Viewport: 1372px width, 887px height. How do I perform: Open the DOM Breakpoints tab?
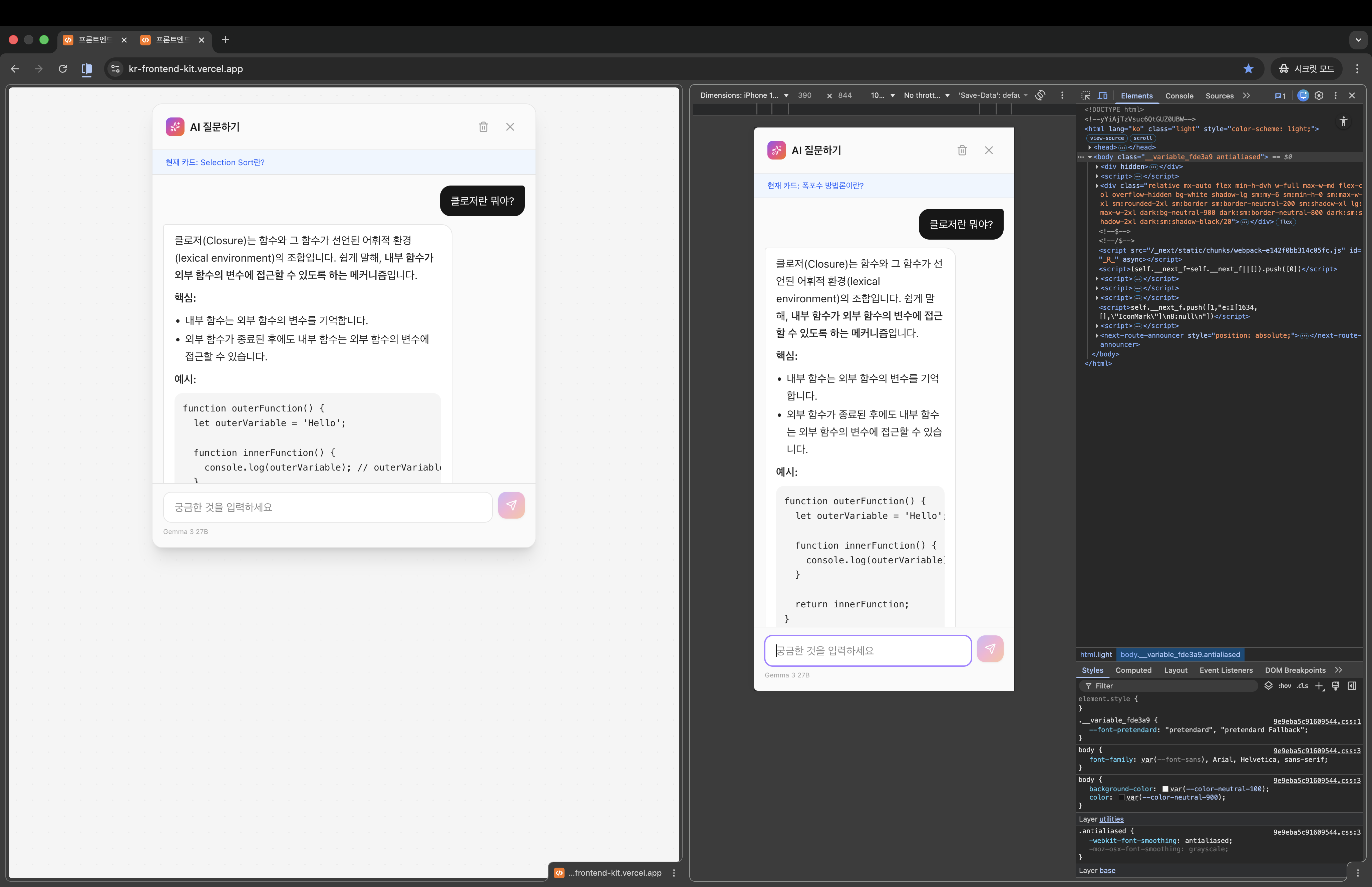pos(1295,670)
